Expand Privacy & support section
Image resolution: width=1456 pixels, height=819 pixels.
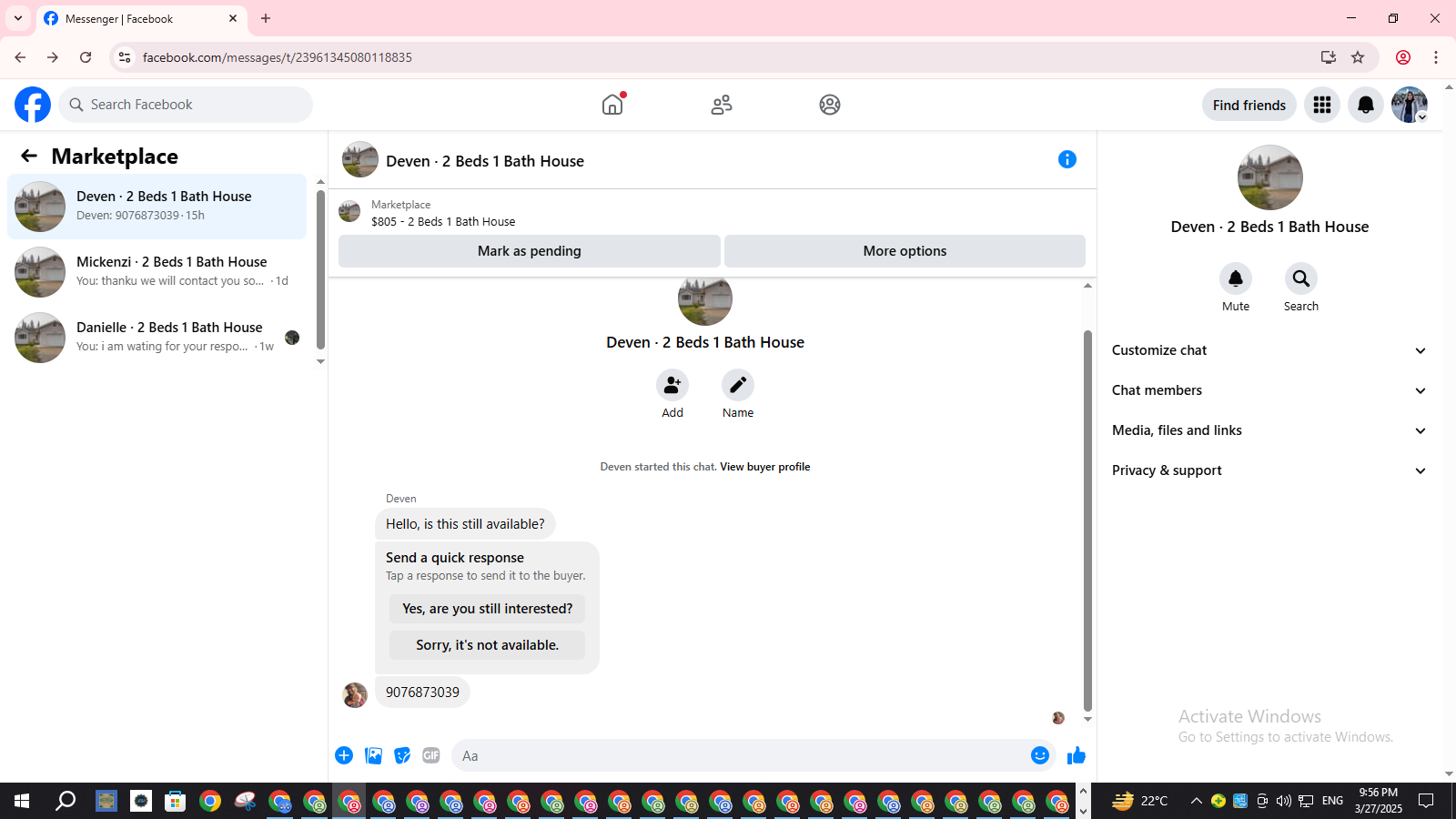(1269, 470)
